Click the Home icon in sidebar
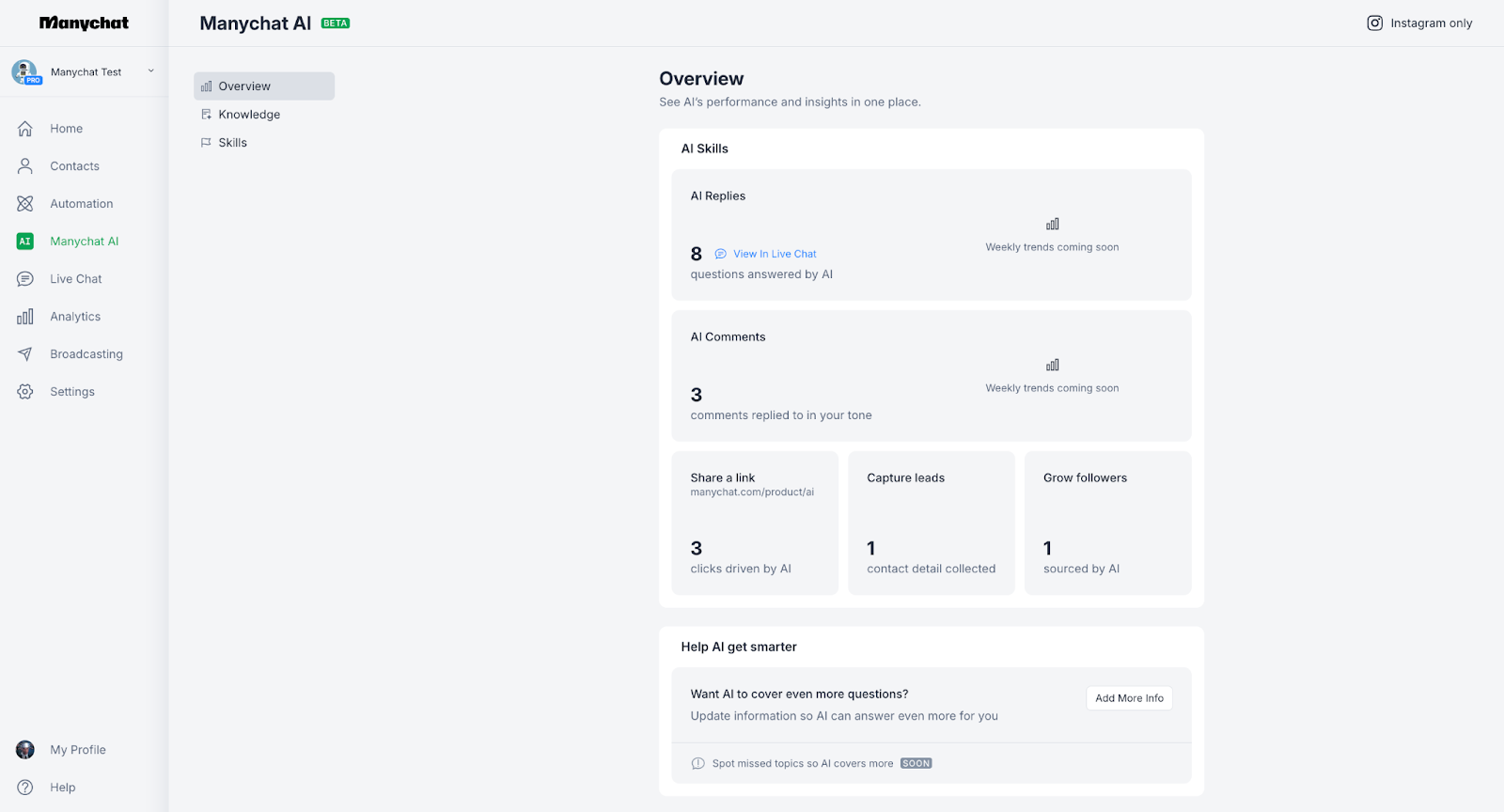This screenshot has height=812, width=1504. 25,129
